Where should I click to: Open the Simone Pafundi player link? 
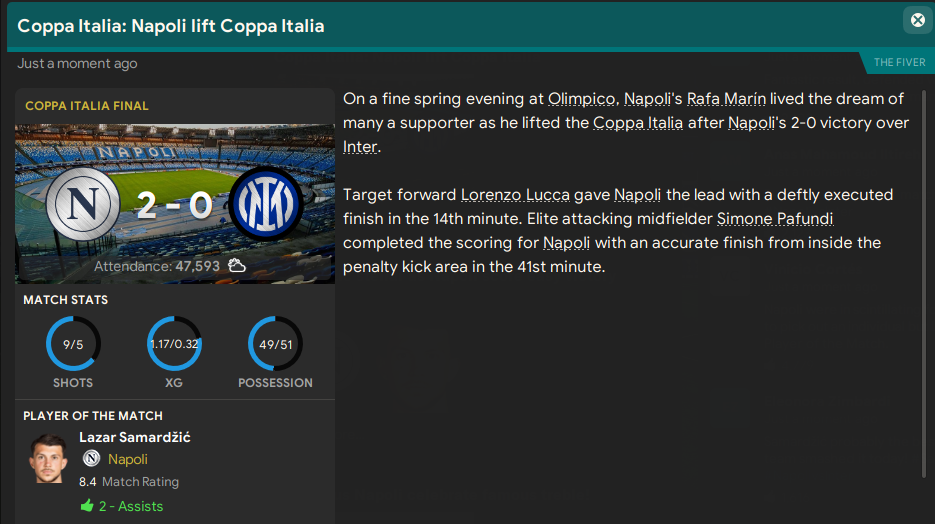click(775, 219)
